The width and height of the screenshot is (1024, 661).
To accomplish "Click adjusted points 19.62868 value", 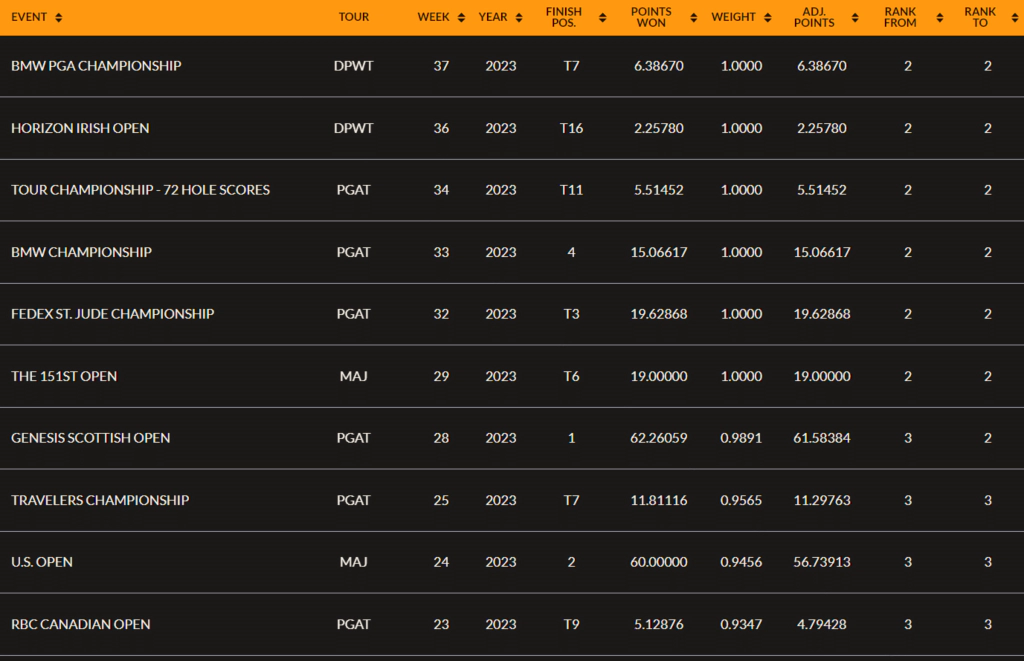I will pyautogui.click(x=822, y=314).
